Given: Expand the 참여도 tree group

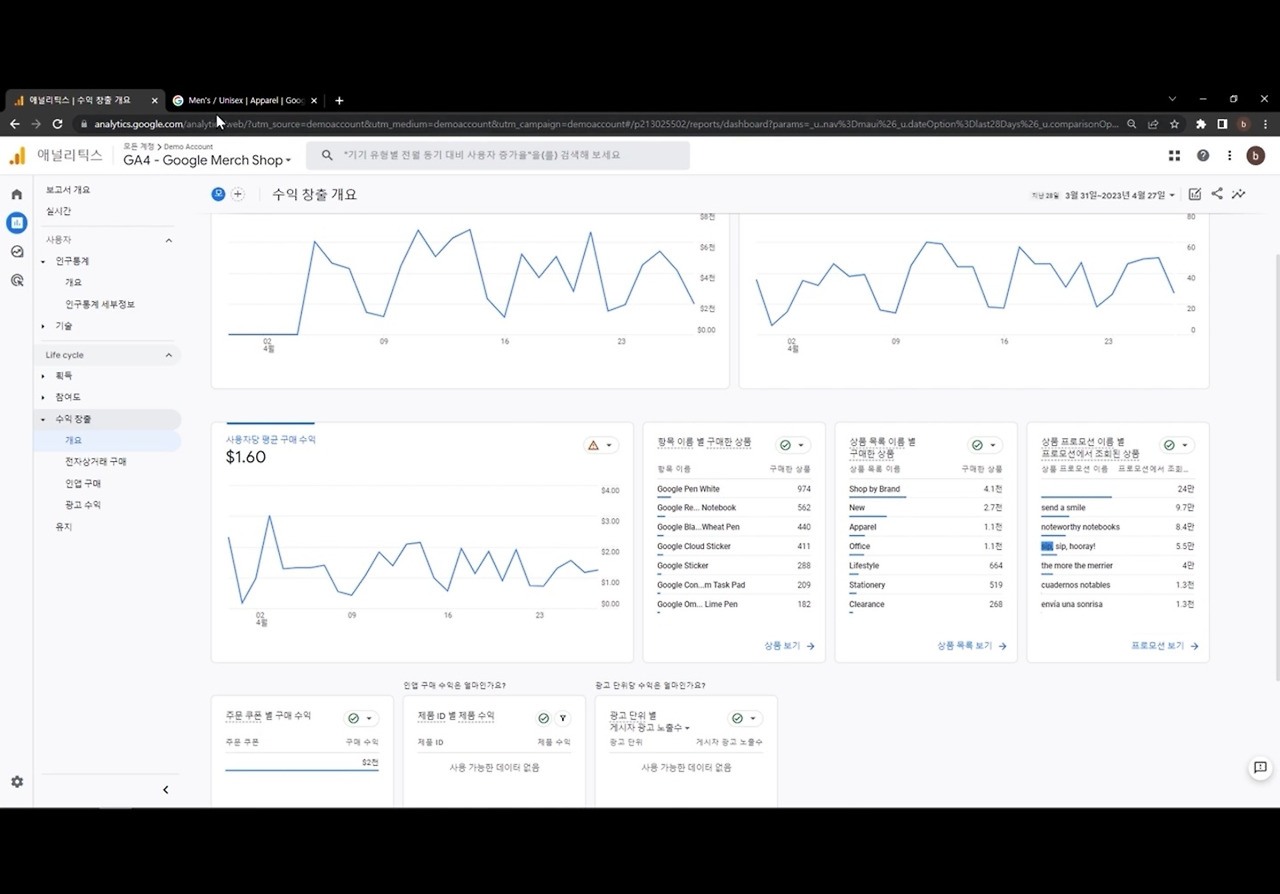Looking at the screenshot, I should (43, 398).
